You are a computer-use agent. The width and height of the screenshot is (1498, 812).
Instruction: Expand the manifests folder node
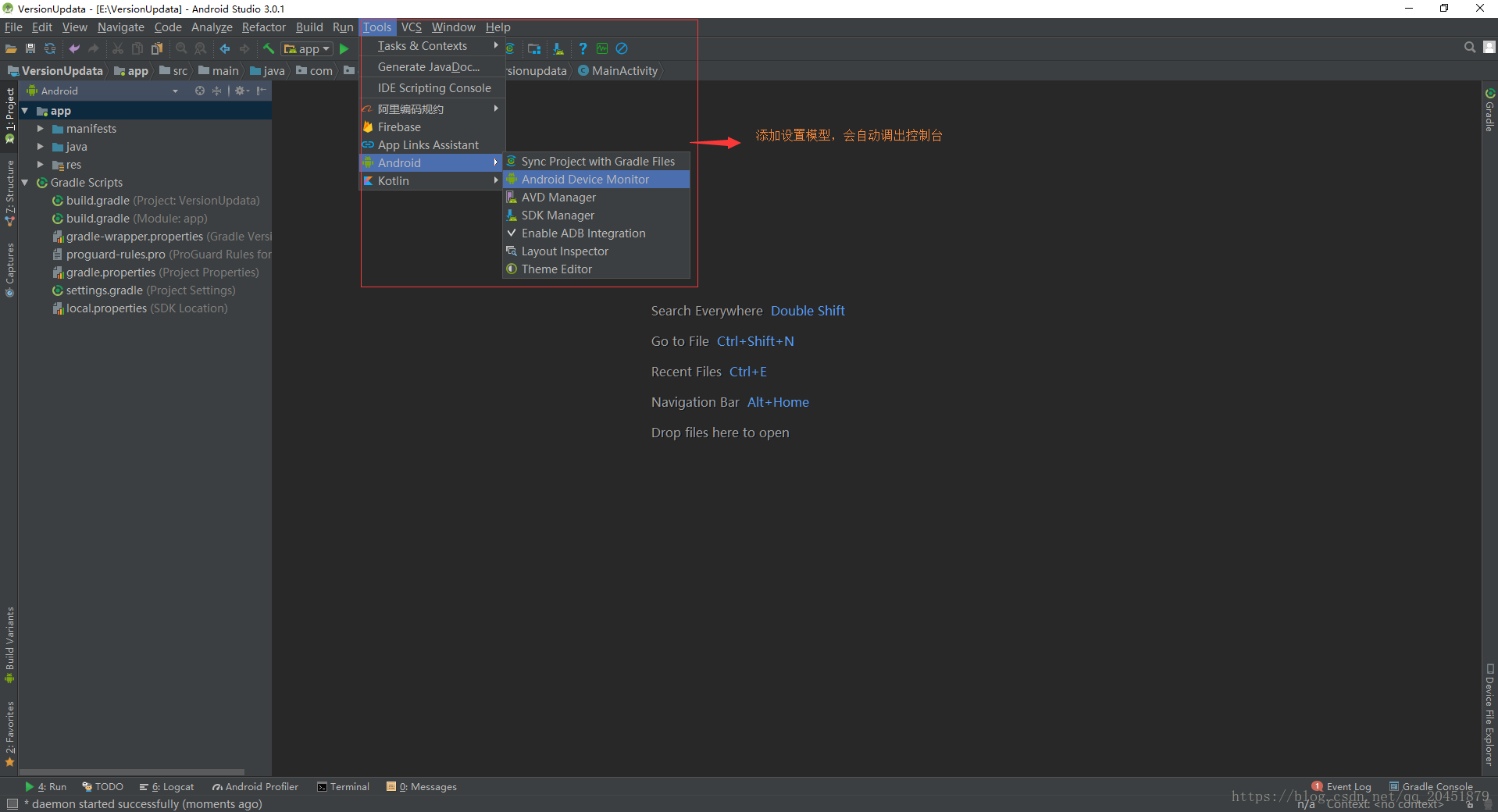coord(40,129)
